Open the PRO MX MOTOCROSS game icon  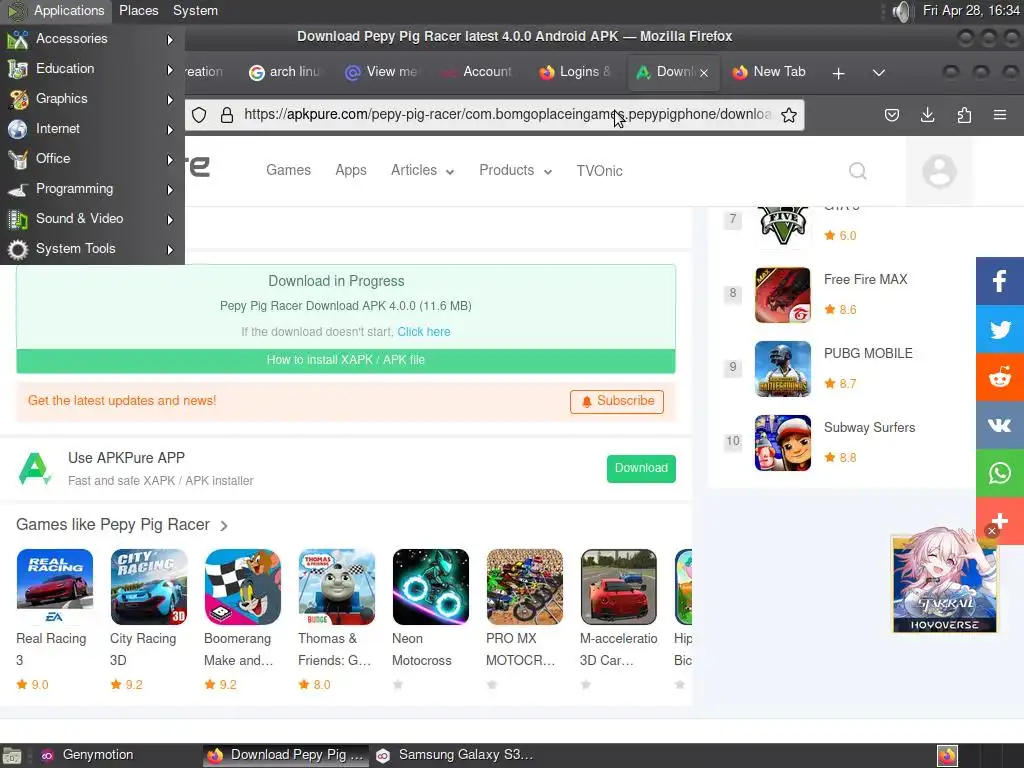(x=525, y=587)
